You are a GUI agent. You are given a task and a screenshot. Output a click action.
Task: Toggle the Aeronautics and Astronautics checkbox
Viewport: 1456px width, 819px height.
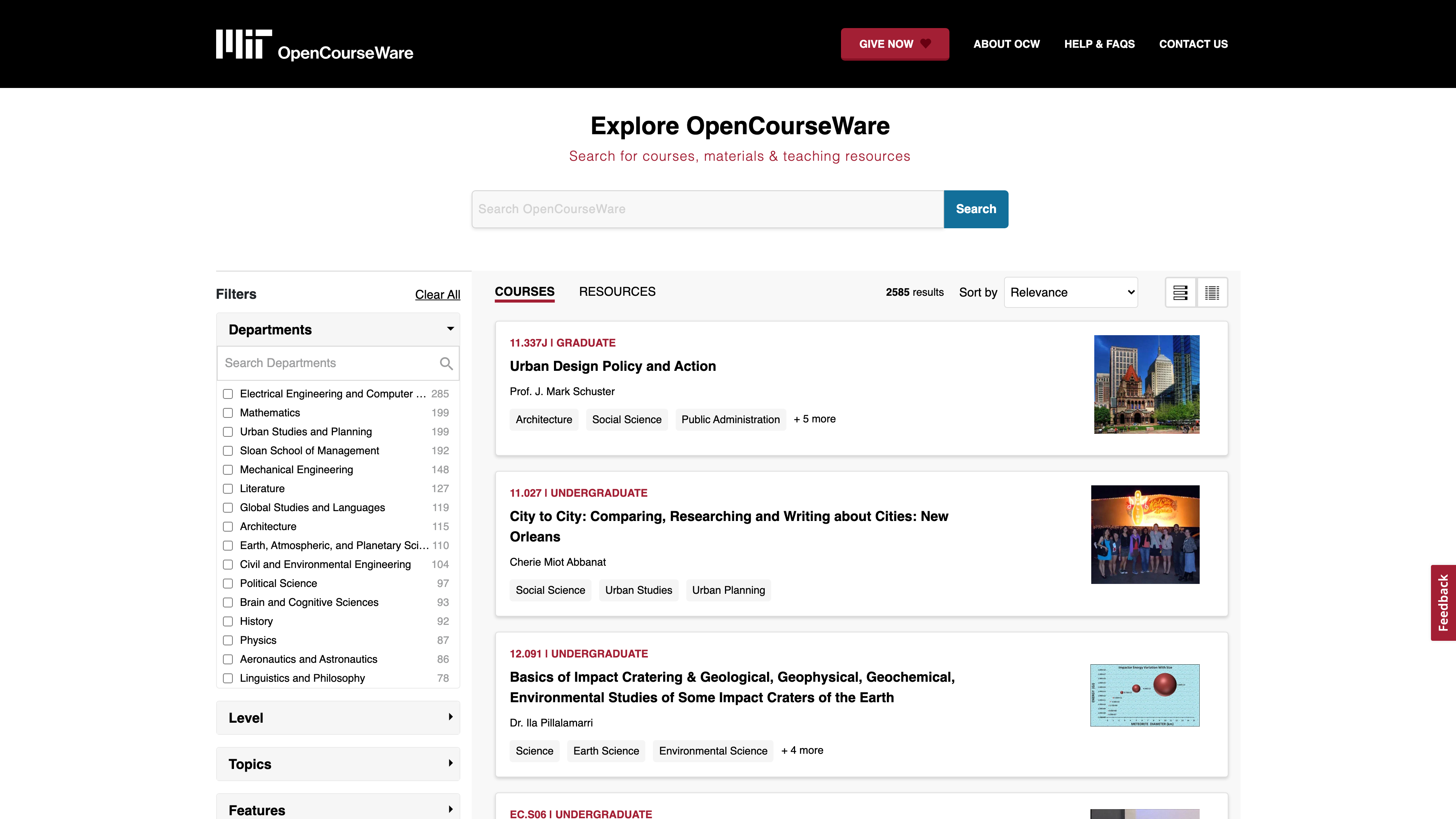point(228,659)
